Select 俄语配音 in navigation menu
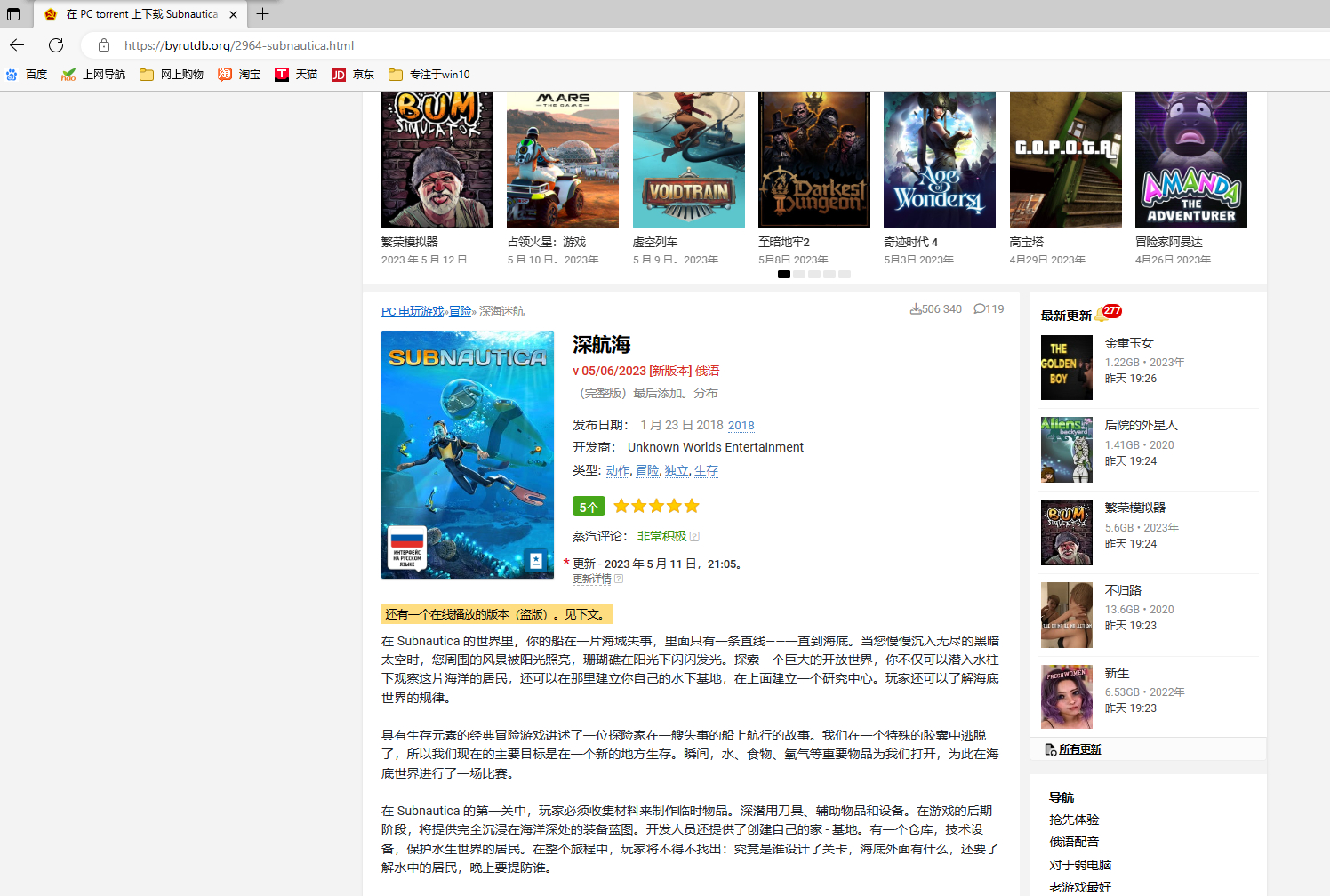Screen dimensions: 1330x896 (x=1074, y=842)
